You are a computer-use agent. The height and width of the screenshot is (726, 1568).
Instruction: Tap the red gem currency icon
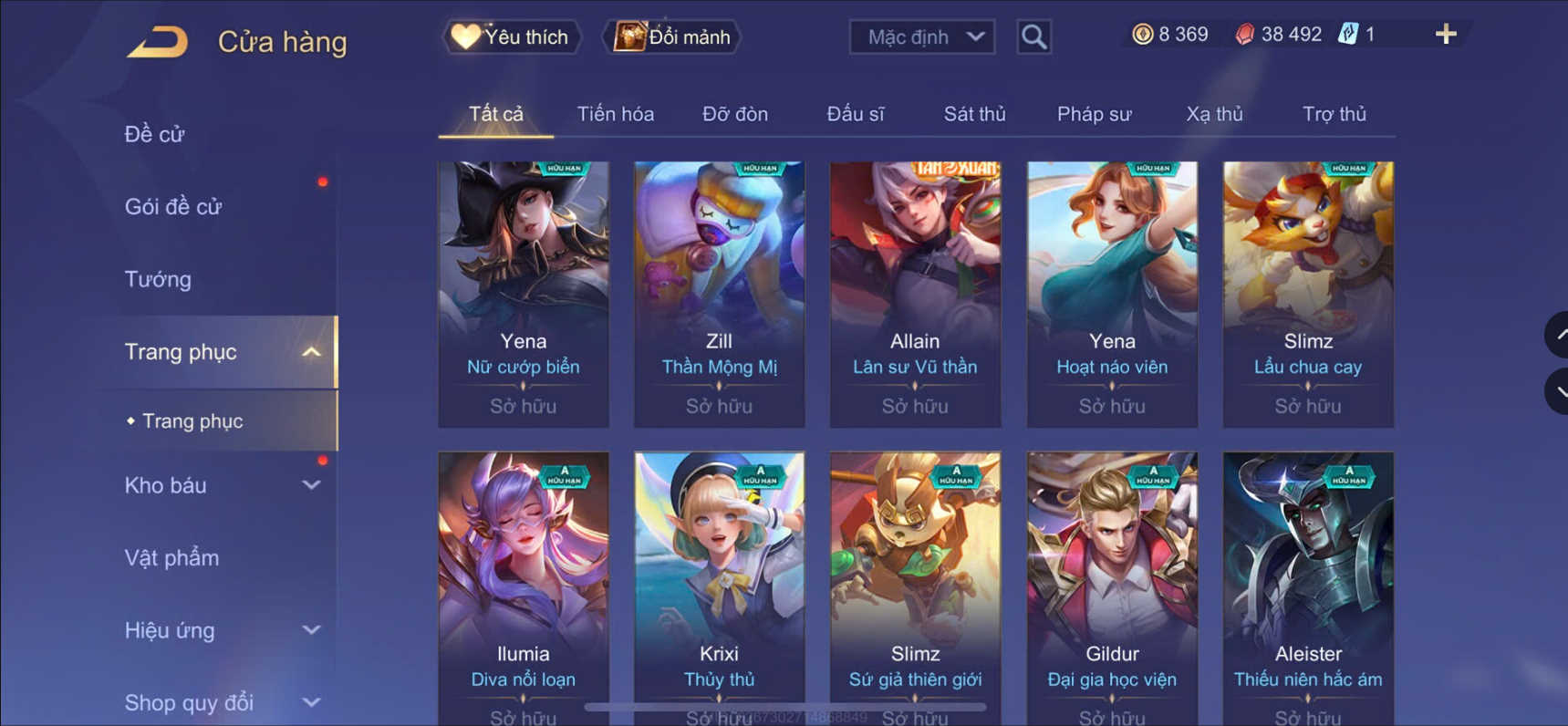[x=1244, y=35]
